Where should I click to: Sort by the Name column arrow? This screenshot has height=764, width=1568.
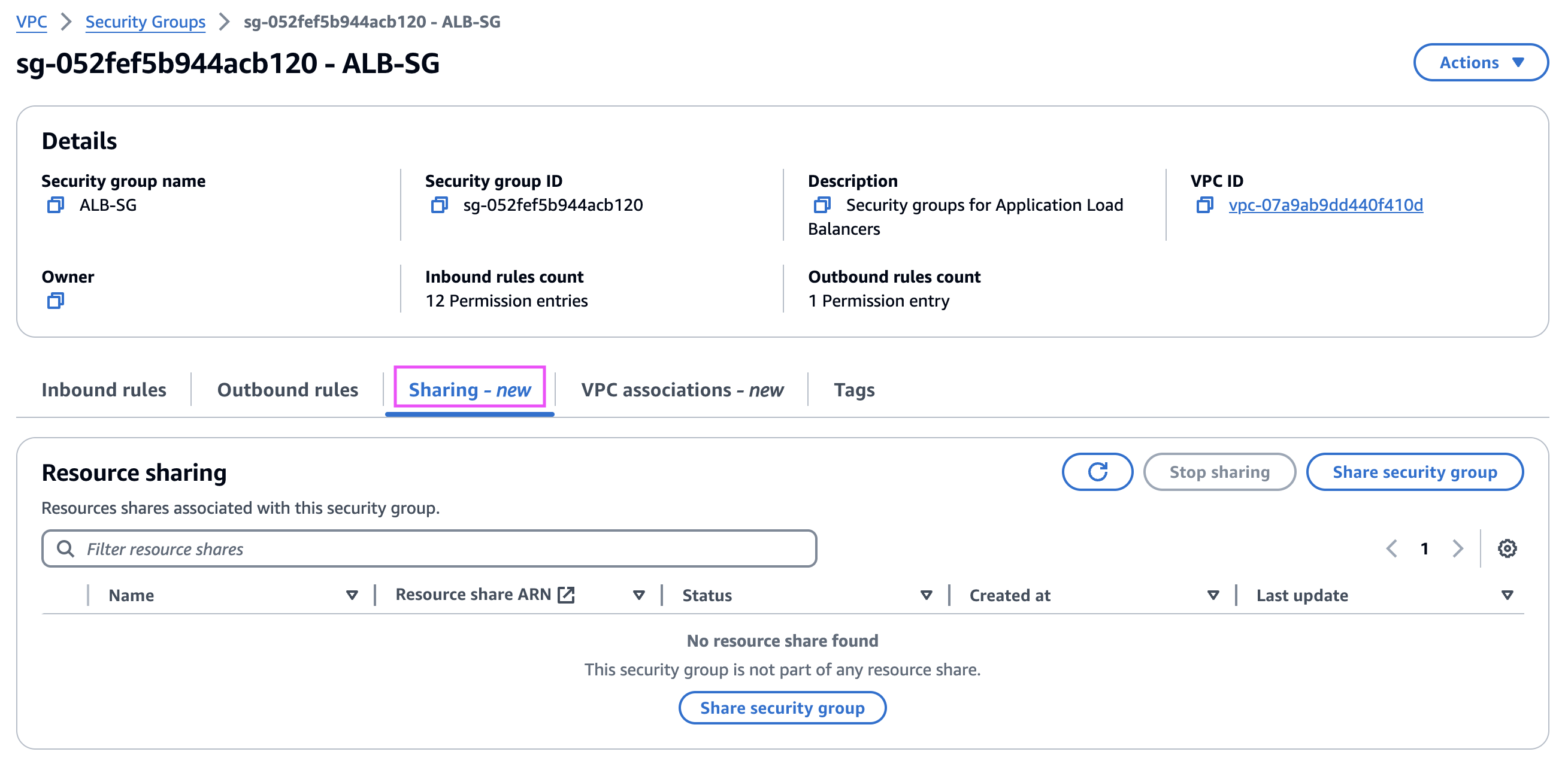(351, 595)
